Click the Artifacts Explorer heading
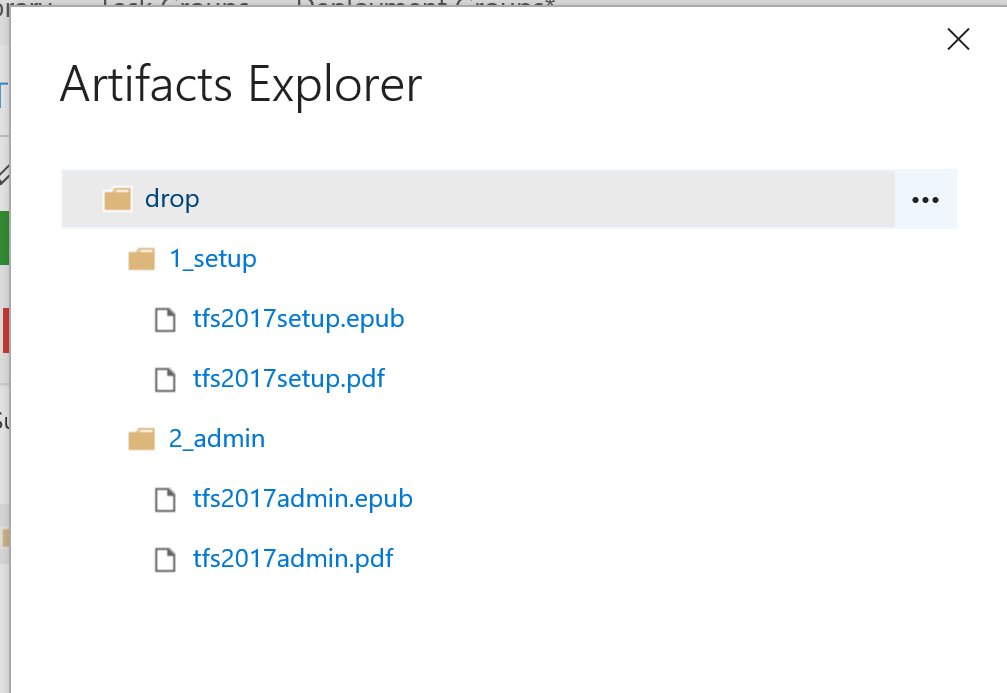 click(x=241, y=85)
